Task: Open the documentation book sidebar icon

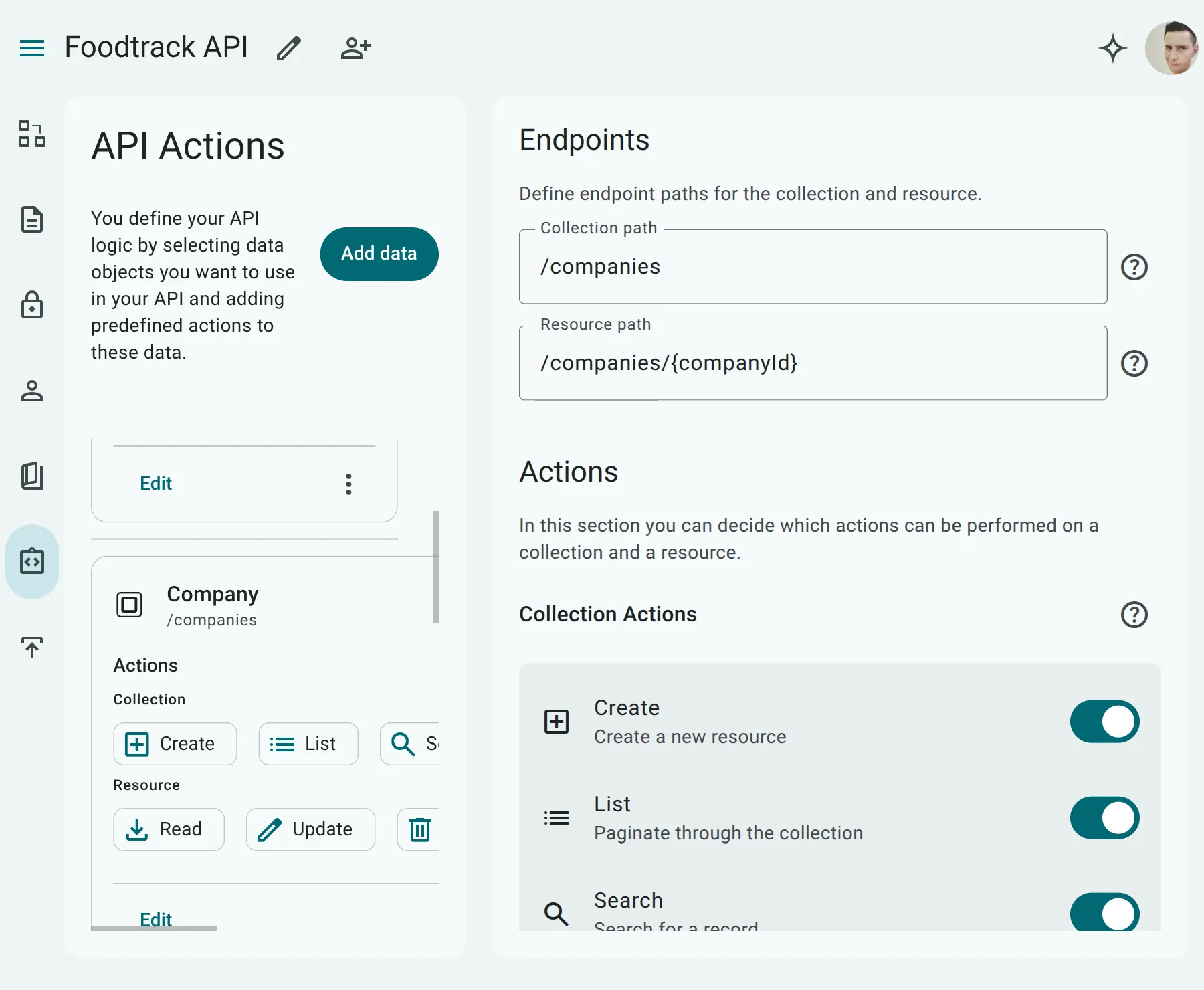Action: [32, 476]
